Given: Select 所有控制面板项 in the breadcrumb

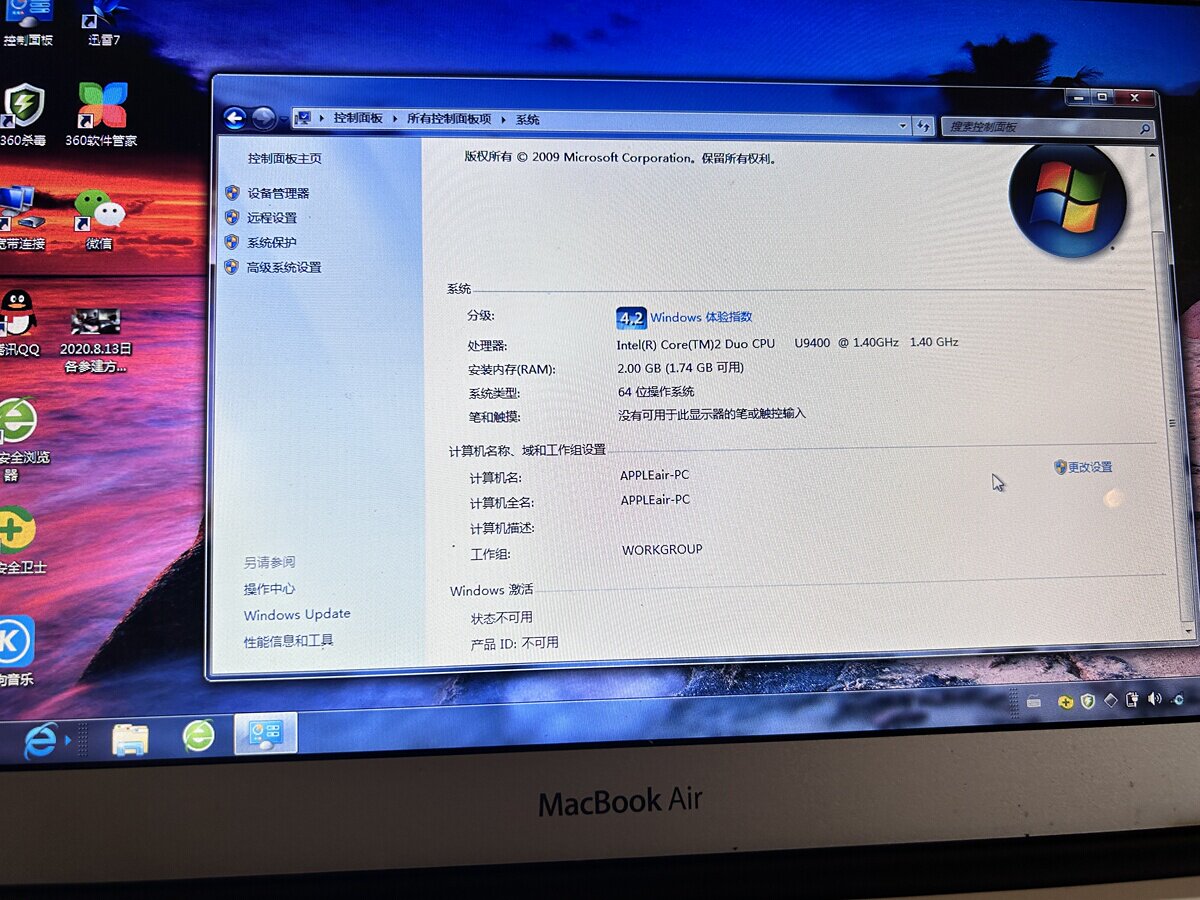Looking at the screenshot, I should [449, 119].
